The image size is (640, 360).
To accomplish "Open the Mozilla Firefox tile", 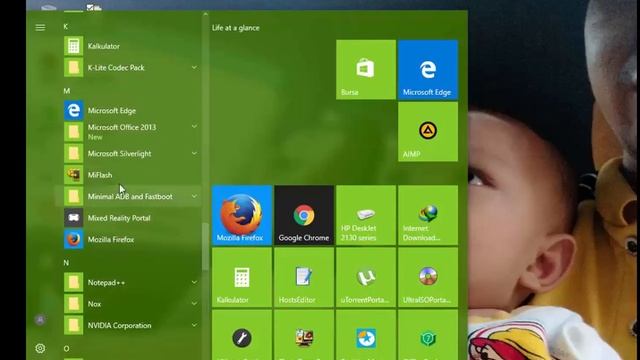I will click(x=242, y=215).
